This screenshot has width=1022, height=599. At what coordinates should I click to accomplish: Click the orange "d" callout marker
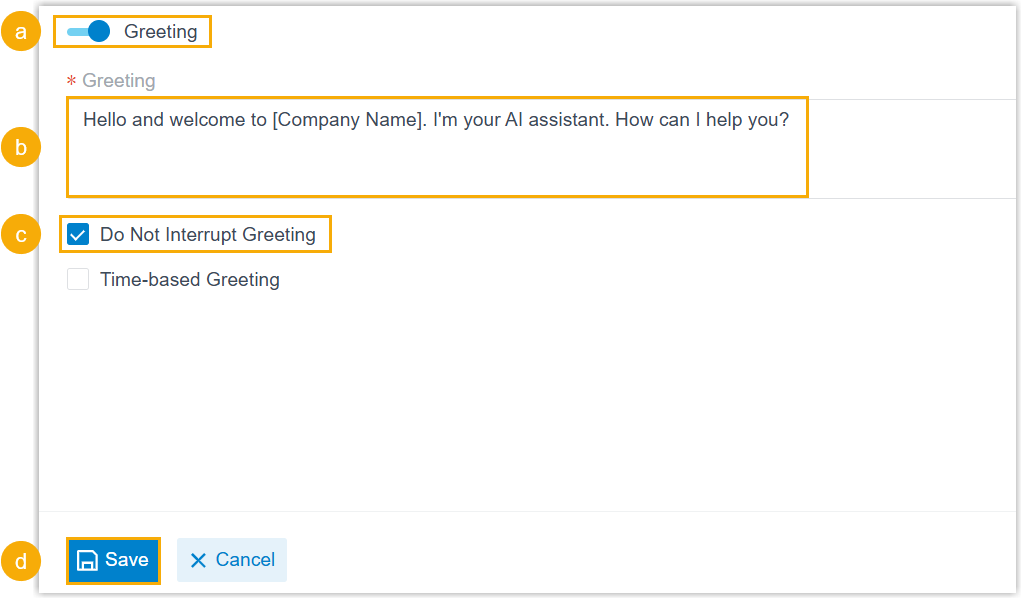pyautogui.click(x=20, y=561)
